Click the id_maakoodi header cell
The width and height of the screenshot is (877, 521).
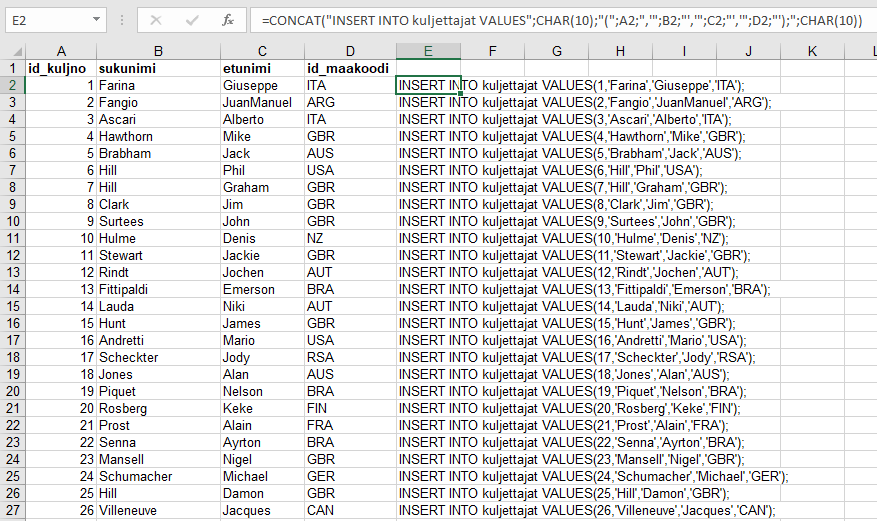[x=350, y=68]
